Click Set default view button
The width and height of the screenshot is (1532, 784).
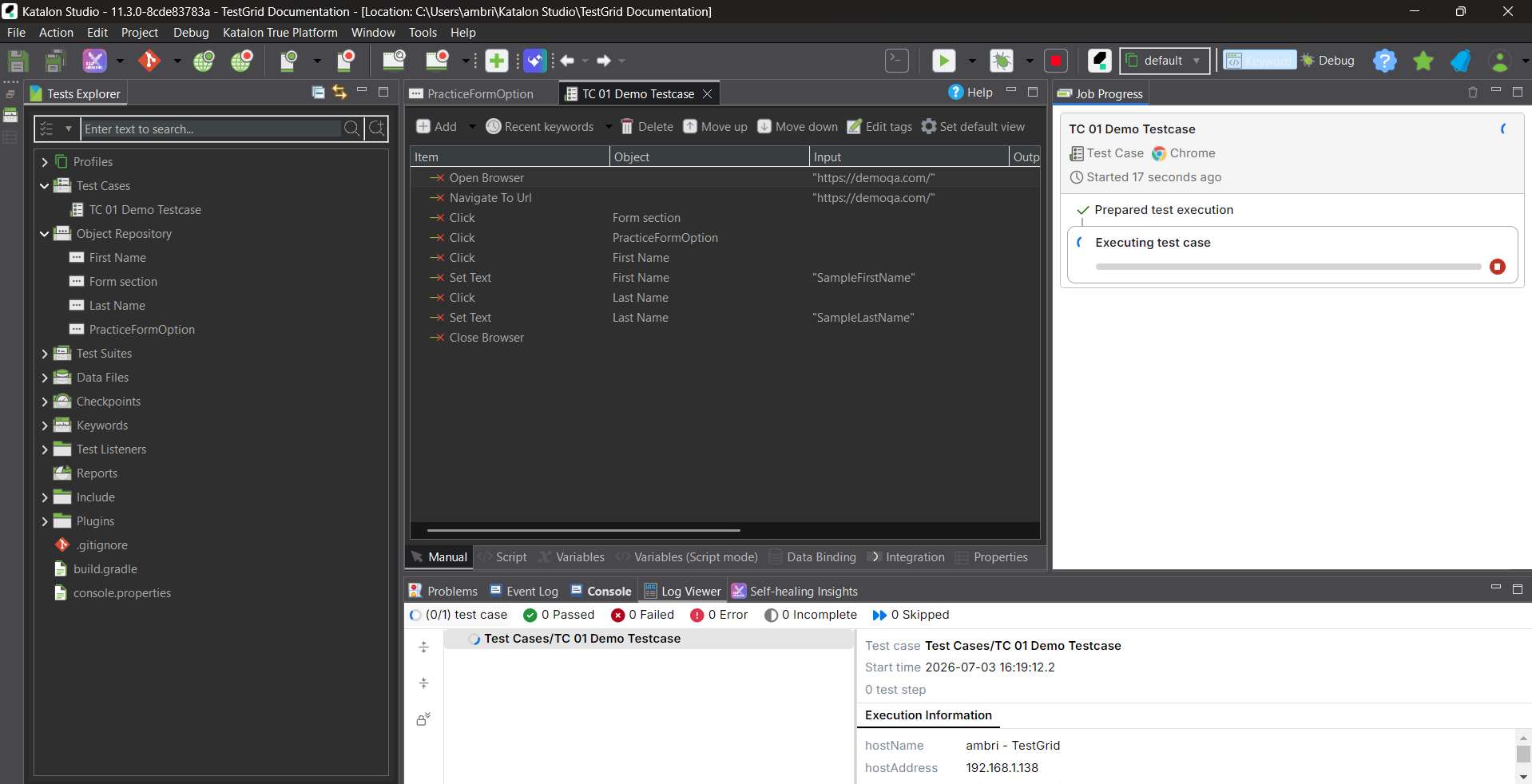[x=973, y=127]
